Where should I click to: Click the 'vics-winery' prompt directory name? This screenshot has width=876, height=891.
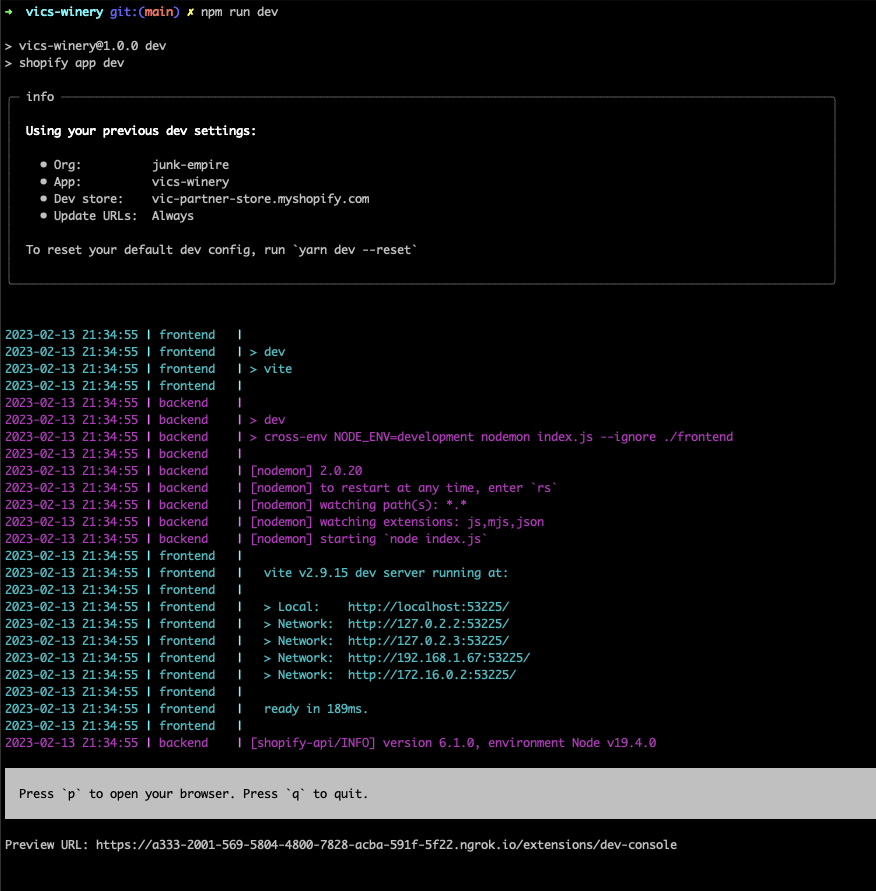point(64,12)
